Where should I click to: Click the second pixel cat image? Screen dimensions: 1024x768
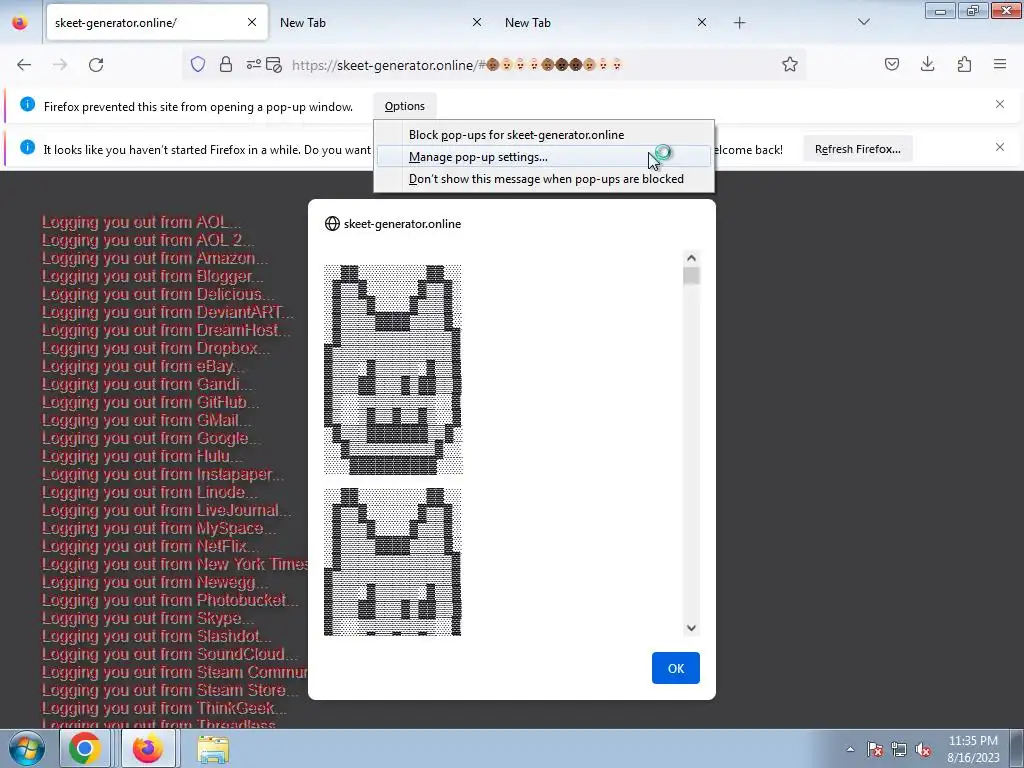tap(392, 562)
